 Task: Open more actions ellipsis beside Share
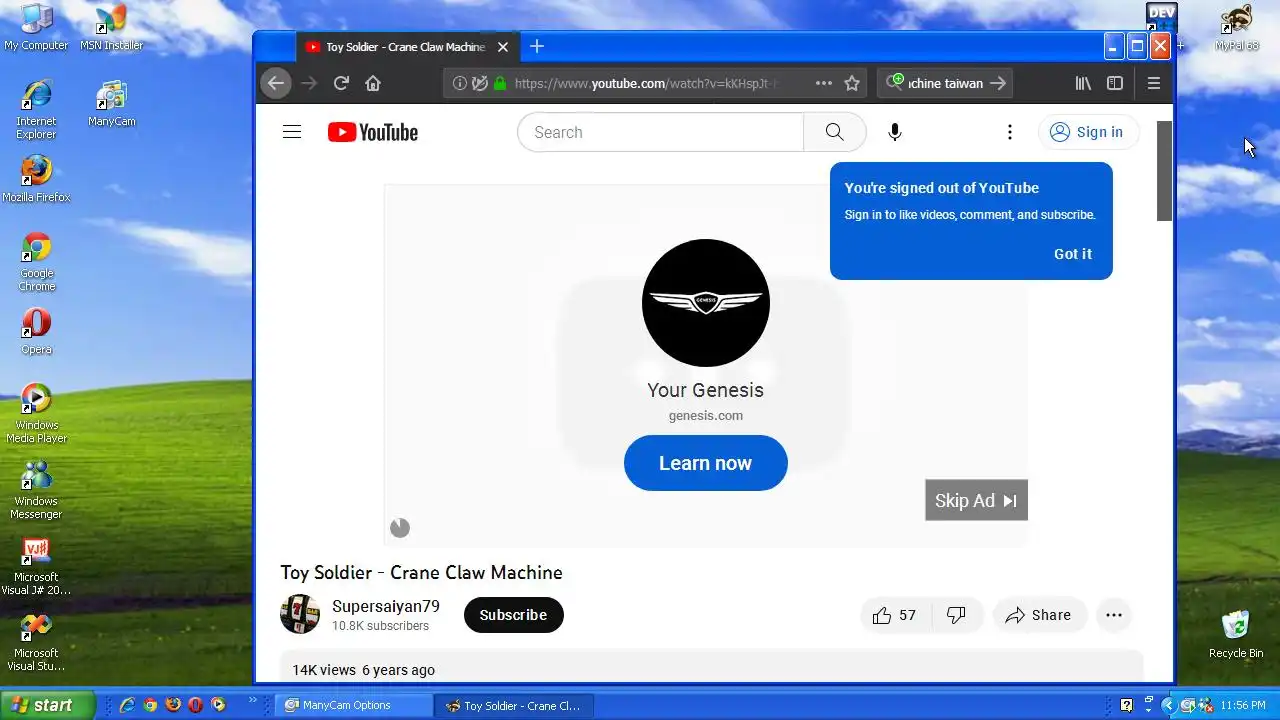pyautogui.click(x=1114, y=615)
